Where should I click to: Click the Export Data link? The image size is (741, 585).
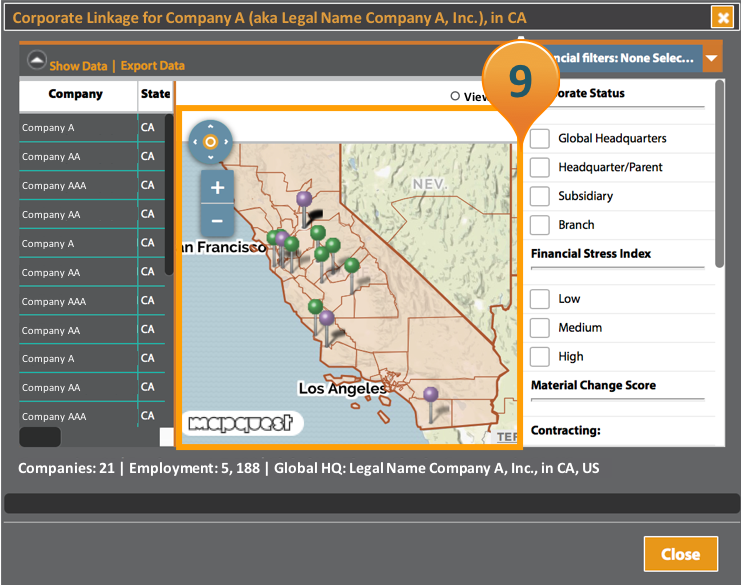[x=153, y=66]
